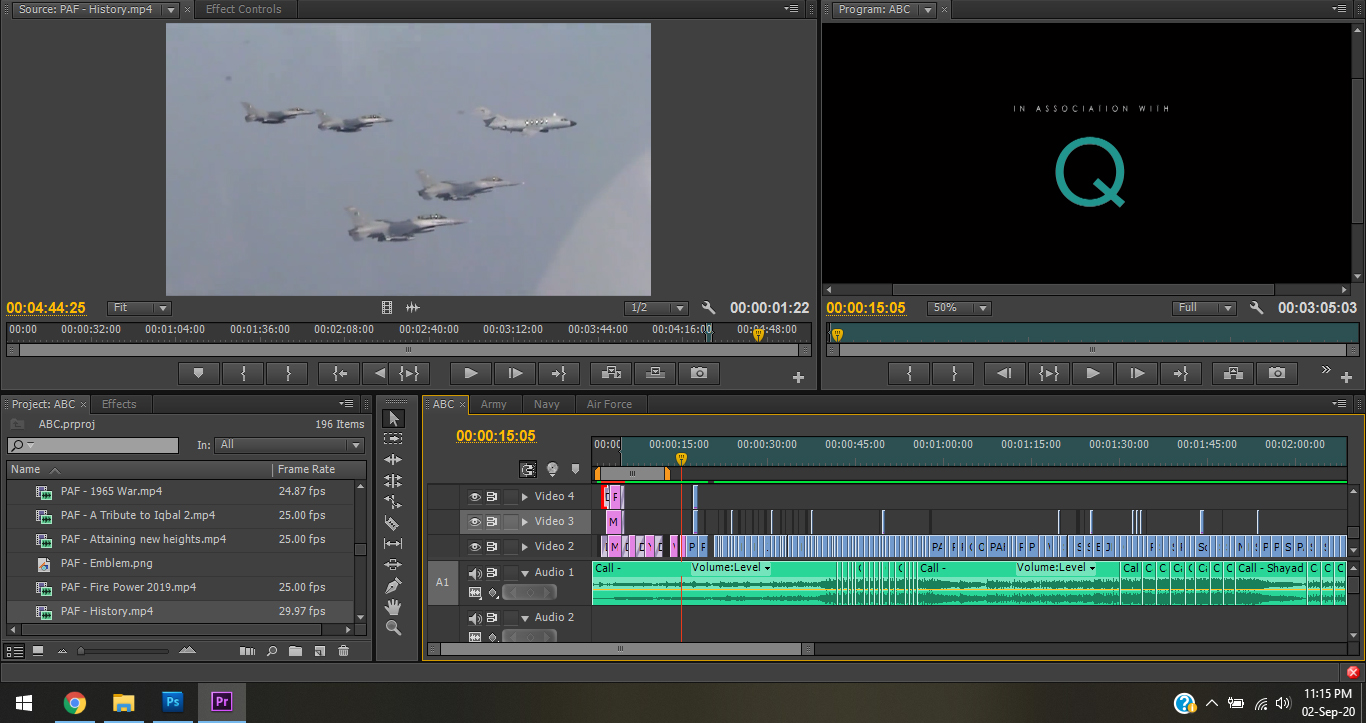Open the In: All search scope dropdown
The image size is (1366, 723).
coord(289,445)
